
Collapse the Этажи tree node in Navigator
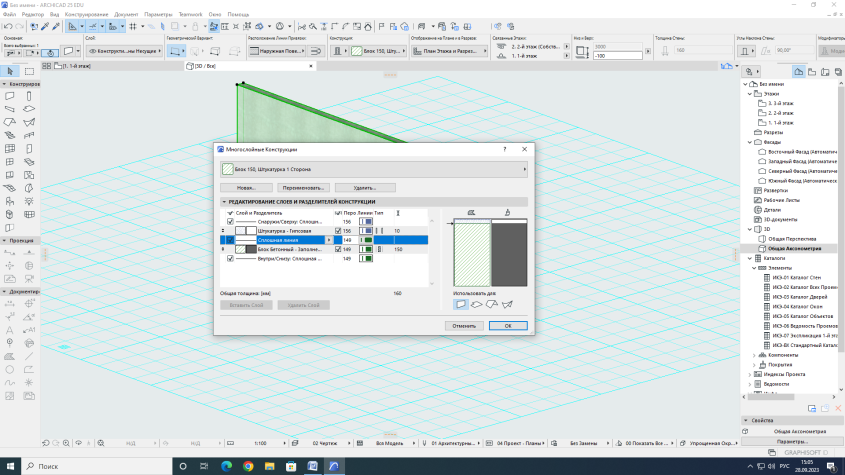pos(750,94)
